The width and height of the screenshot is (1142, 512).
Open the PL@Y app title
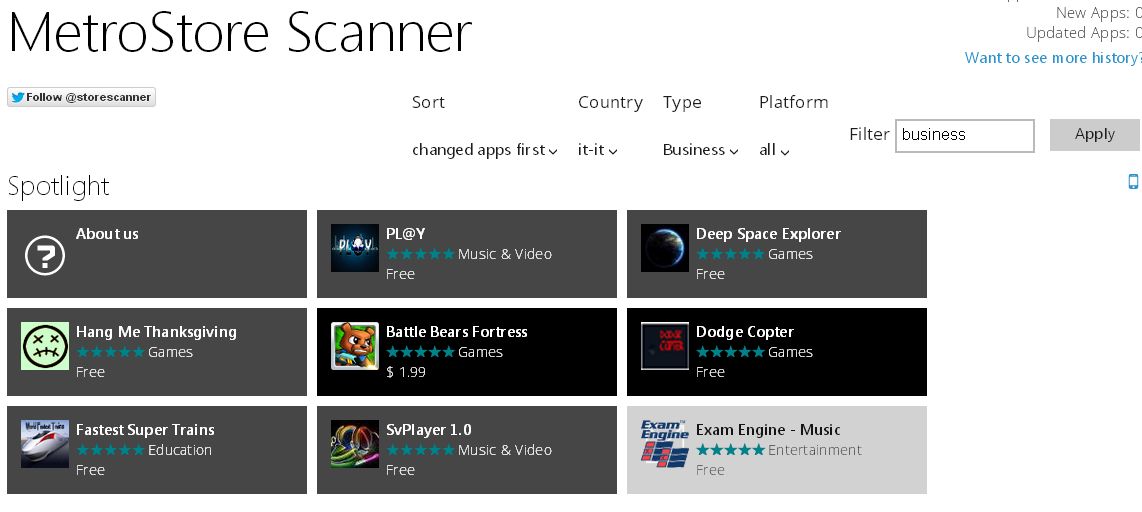coord(406,234)
